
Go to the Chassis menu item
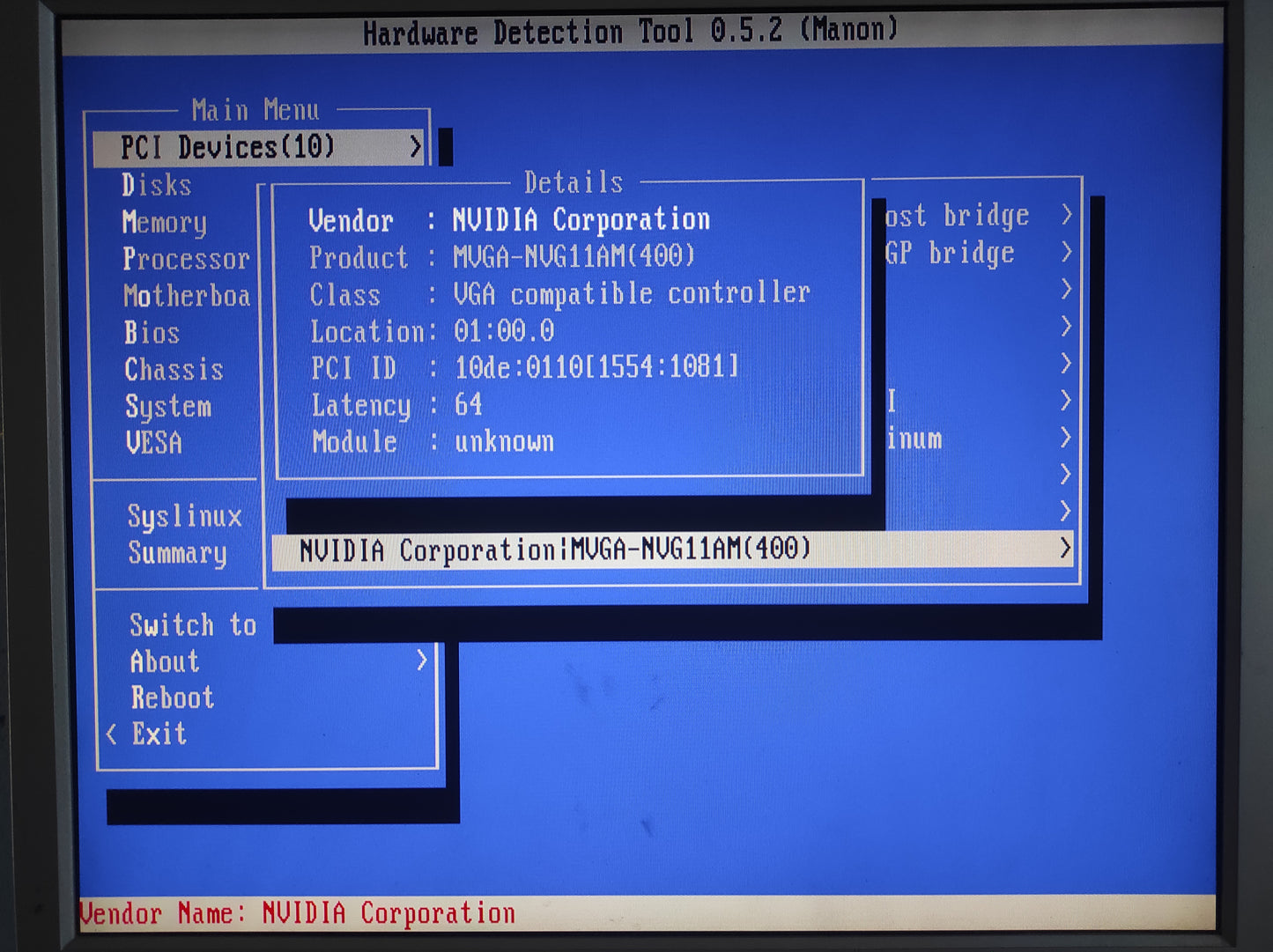(x=174, y=370)
